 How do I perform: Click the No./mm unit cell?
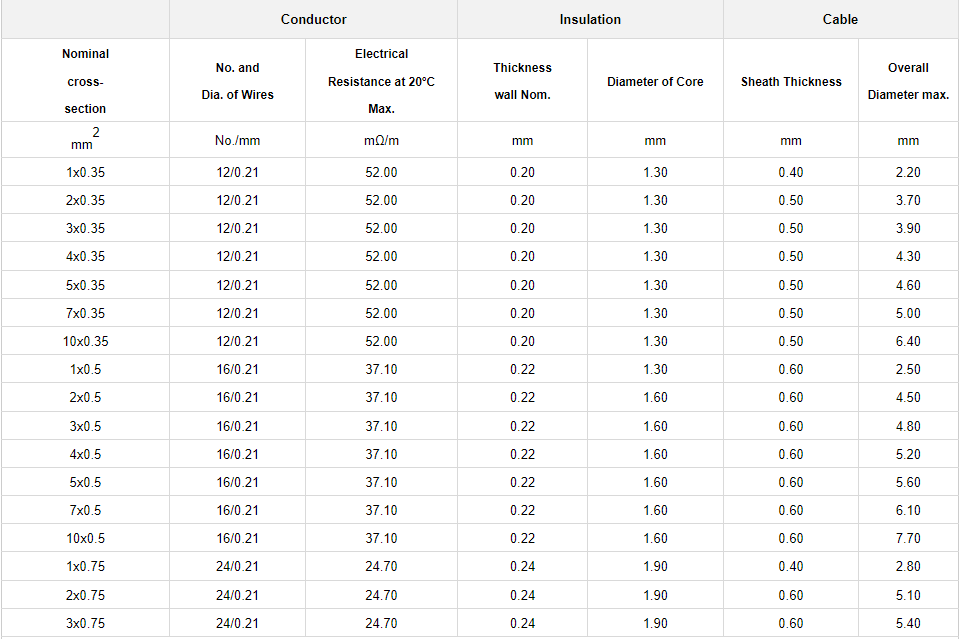(x=237, y=141)
